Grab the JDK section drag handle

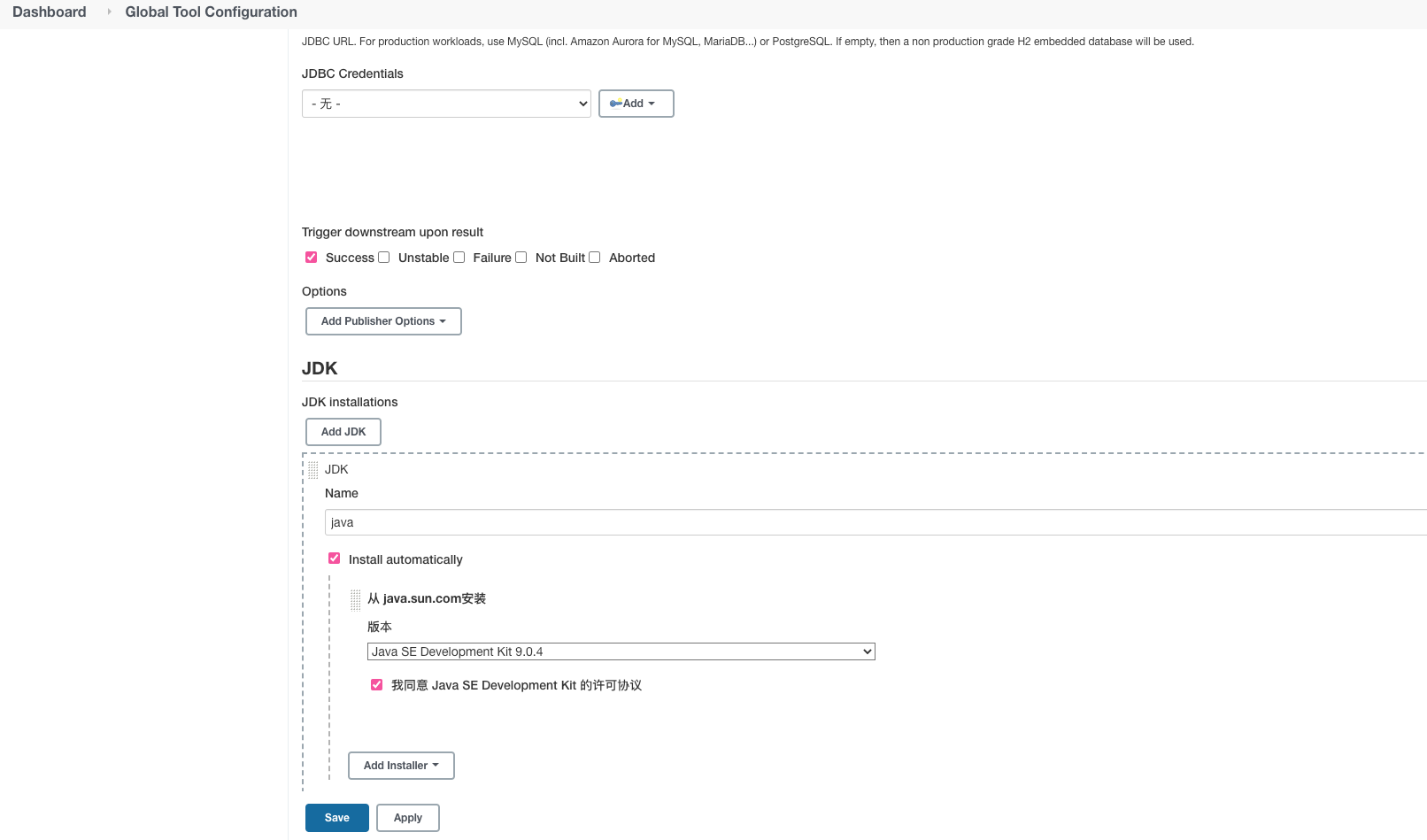coord(312,470)
